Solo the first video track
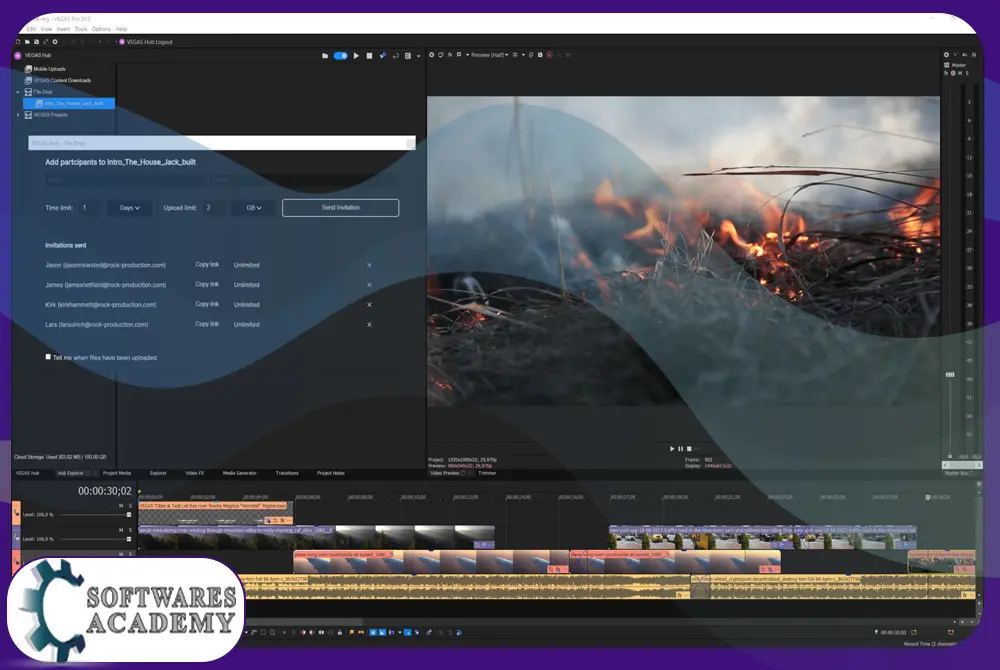Viewport: 1000px width, 670px height. [129, 506]
